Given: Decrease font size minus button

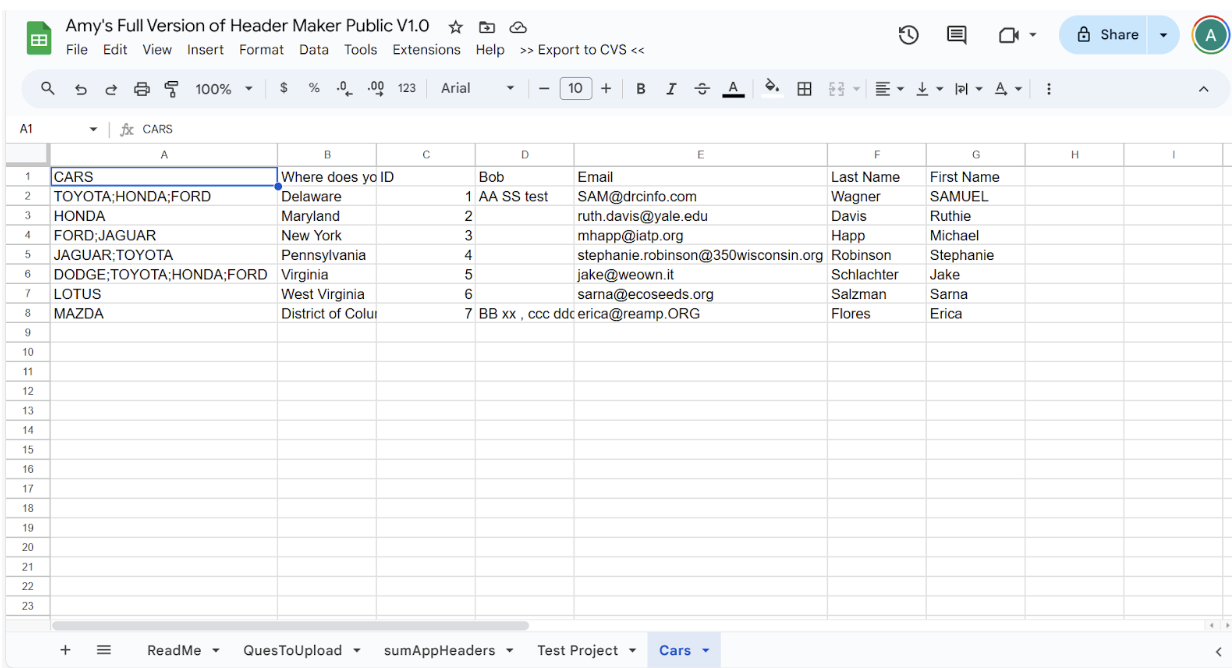Looking at the screenshot, I should click(544, 88).
